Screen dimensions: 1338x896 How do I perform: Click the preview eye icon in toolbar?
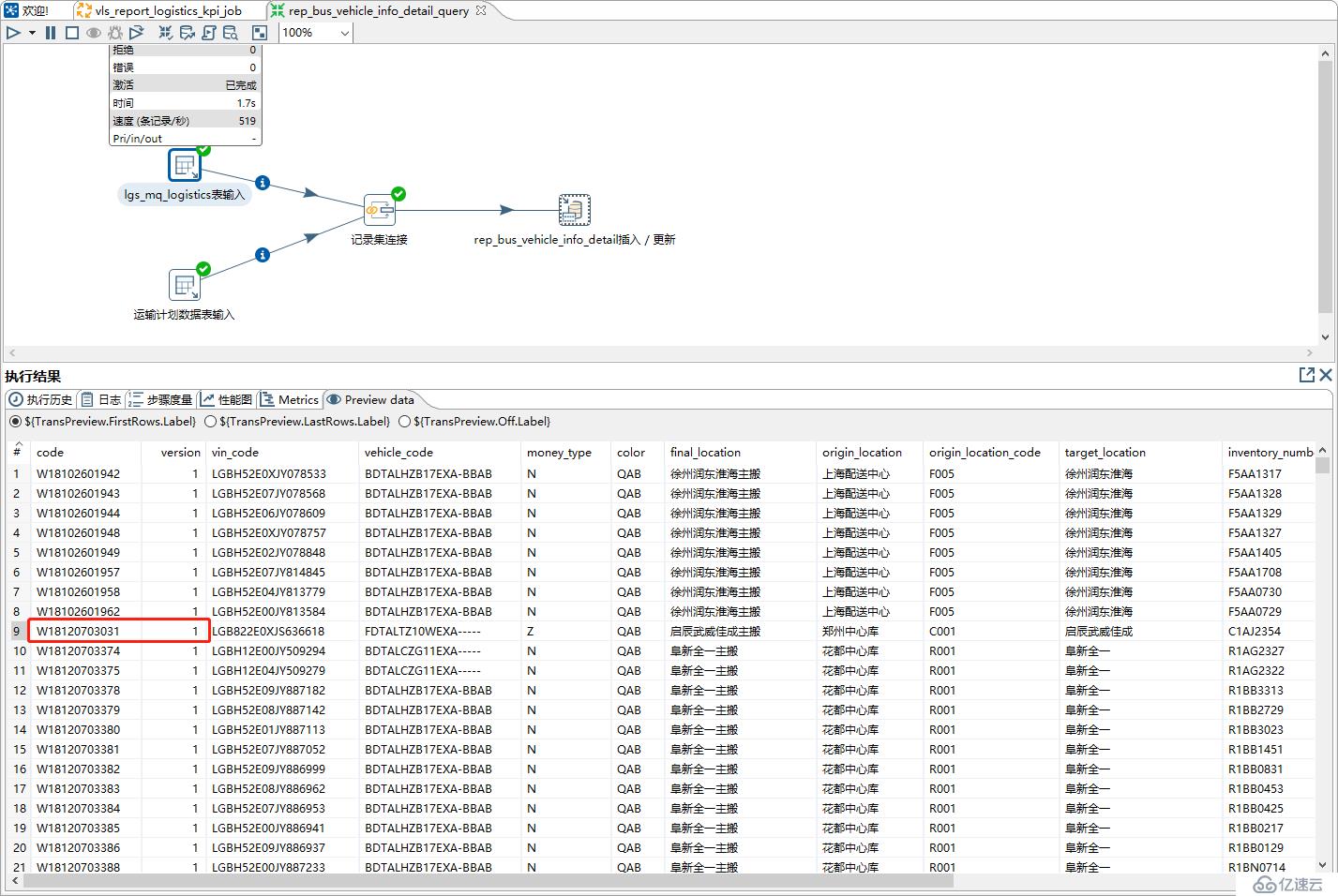(x=94, y=33)
